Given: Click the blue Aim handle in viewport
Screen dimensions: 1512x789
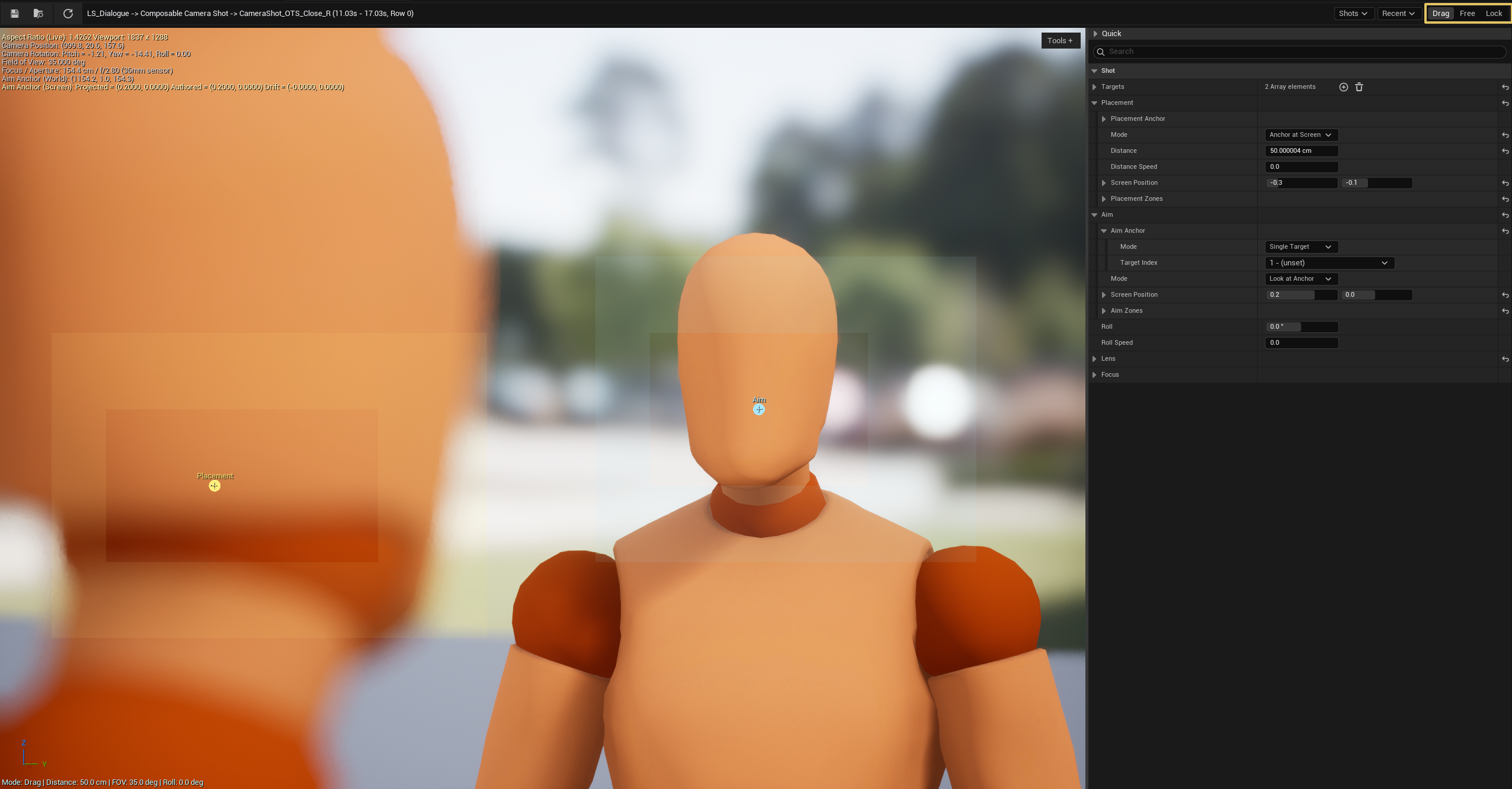Looking at the screenshot, I should pyautogui.click(x=759, y=409).
